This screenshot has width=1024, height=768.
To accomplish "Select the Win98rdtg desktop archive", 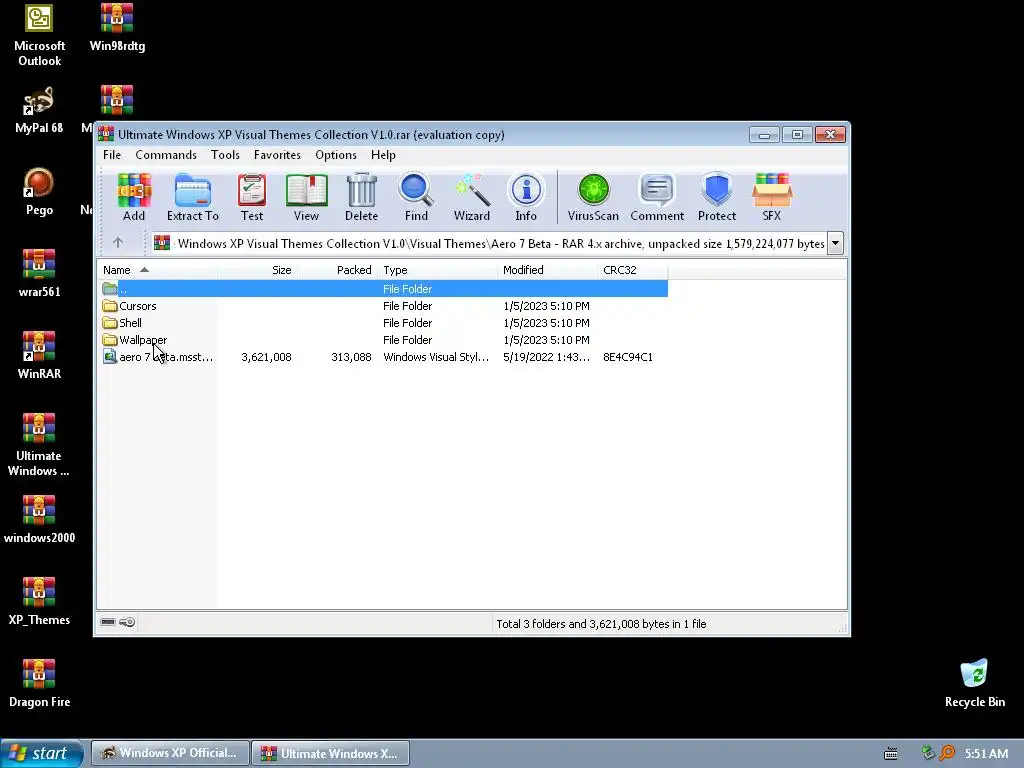I will point(117,28).
